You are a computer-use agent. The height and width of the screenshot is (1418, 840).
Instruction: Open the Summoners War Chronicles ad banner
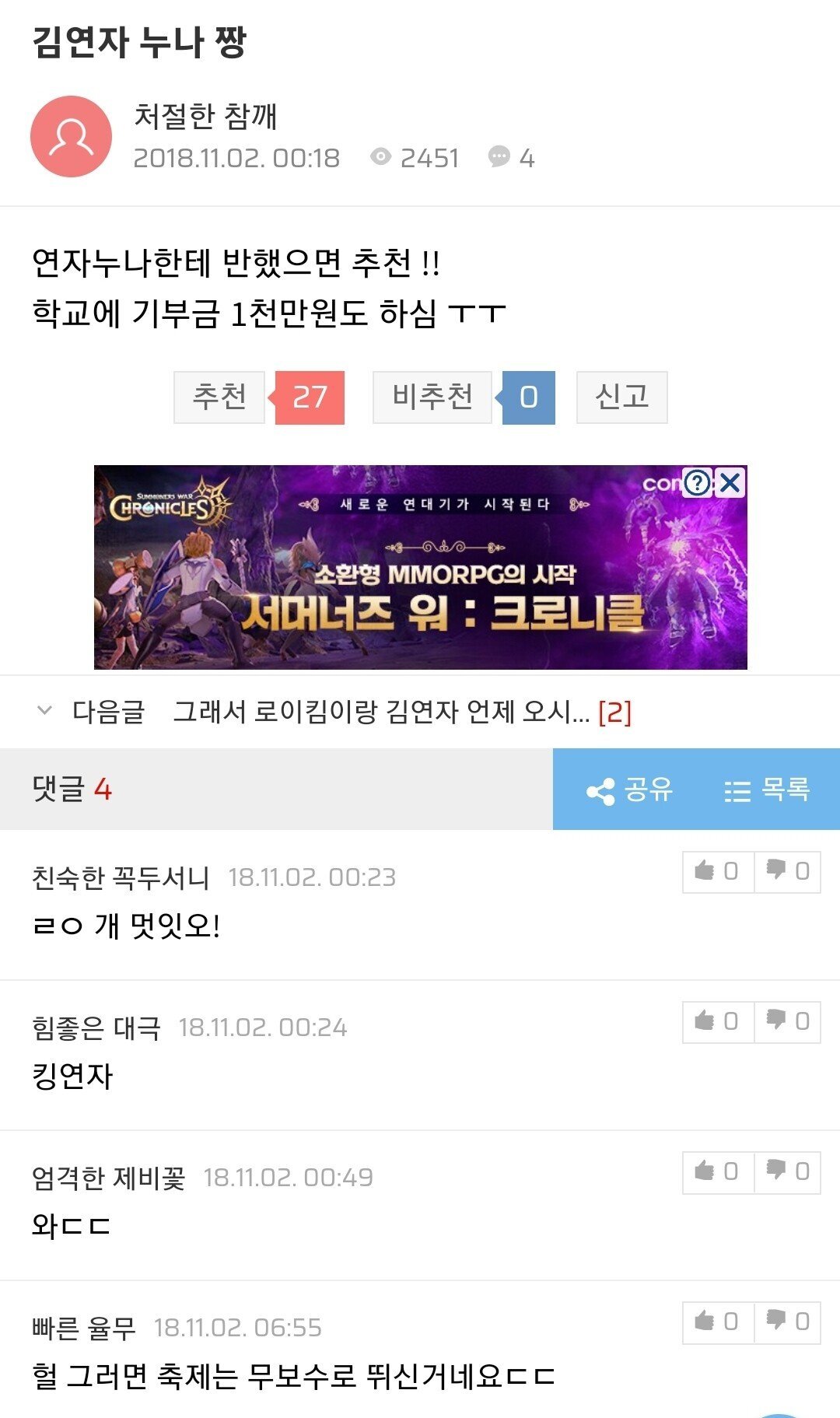420,567
